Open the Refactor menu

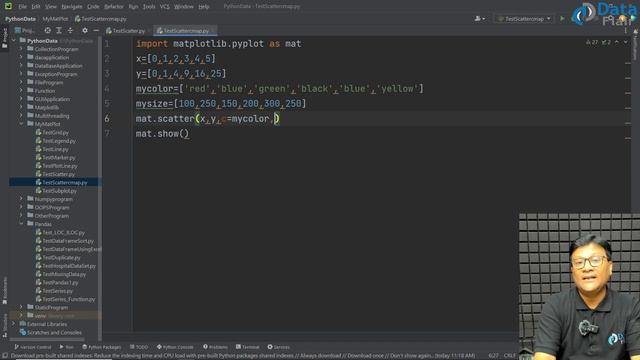pos(114,7)
